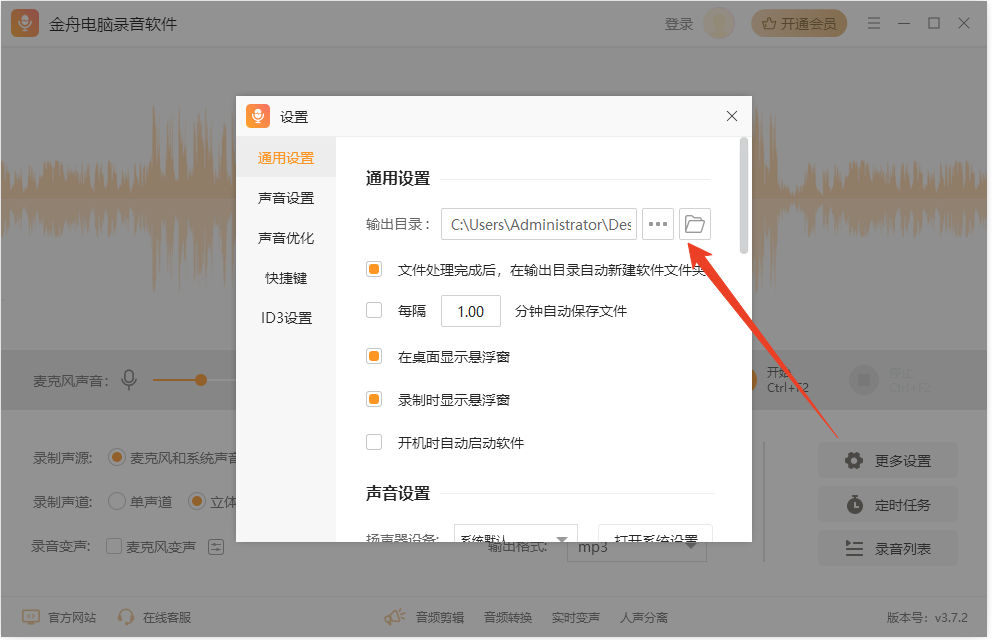Open 在线客服 online support link
The image size is (992, 640).
tap(154, 617)
